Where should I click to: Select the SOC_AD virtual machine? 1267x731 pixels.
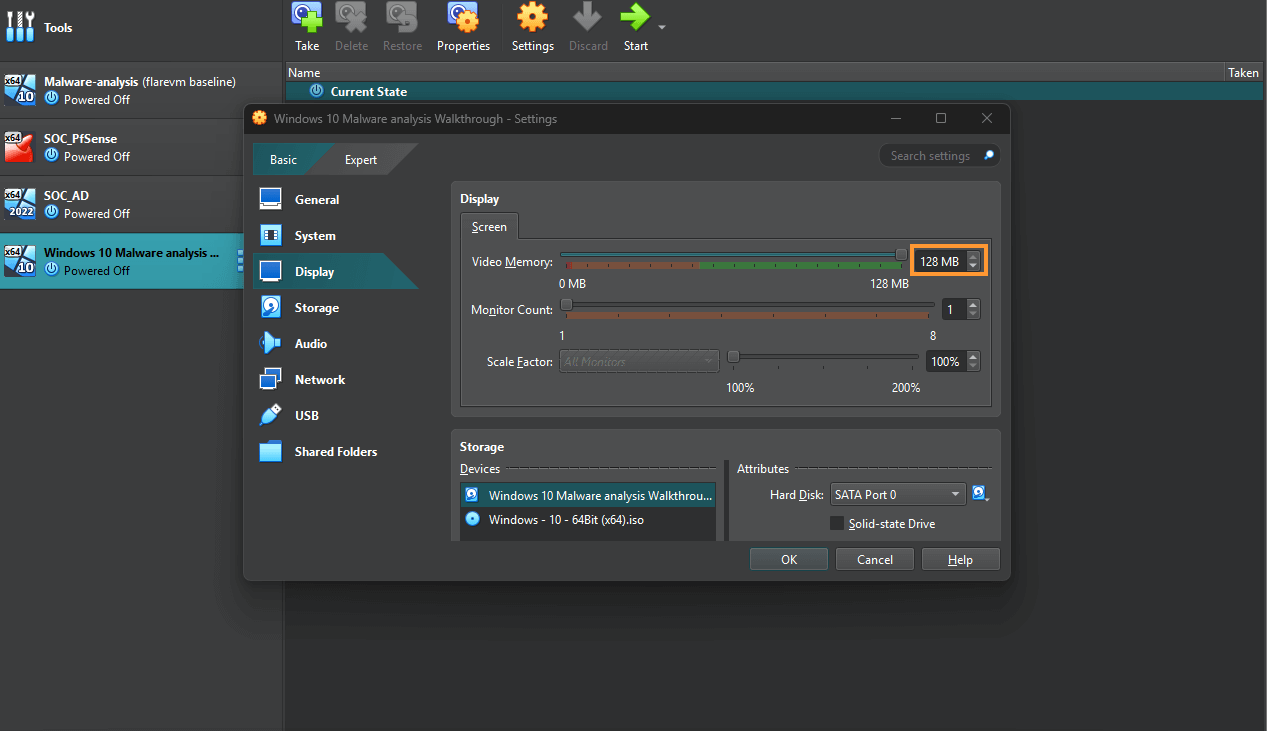[x=141, y=204]
